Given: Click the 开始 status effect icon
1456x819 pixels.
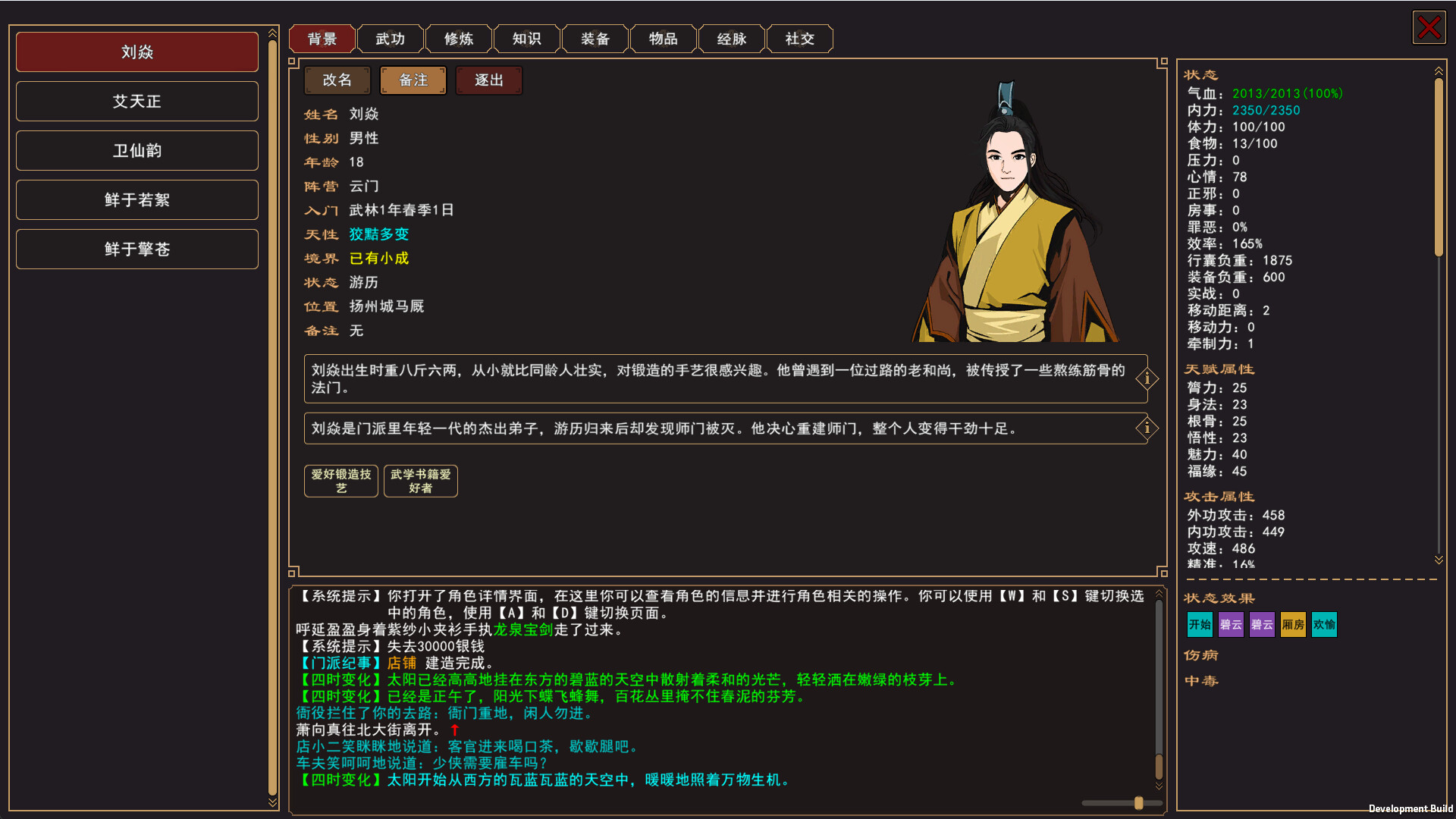Looking at the screenshot, I should point(1199,624).
